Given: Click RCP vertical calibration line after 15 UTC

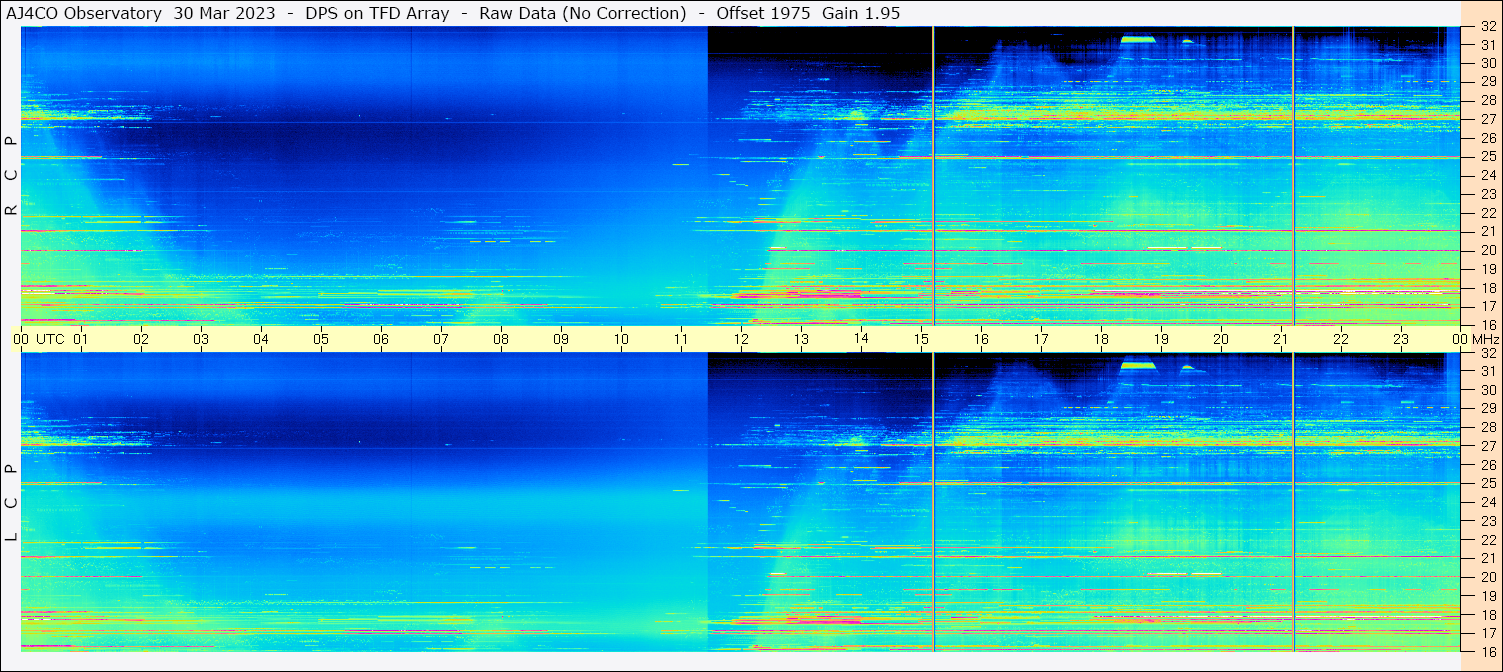Looking at the screenshot, I should click(x=933, y=176).
